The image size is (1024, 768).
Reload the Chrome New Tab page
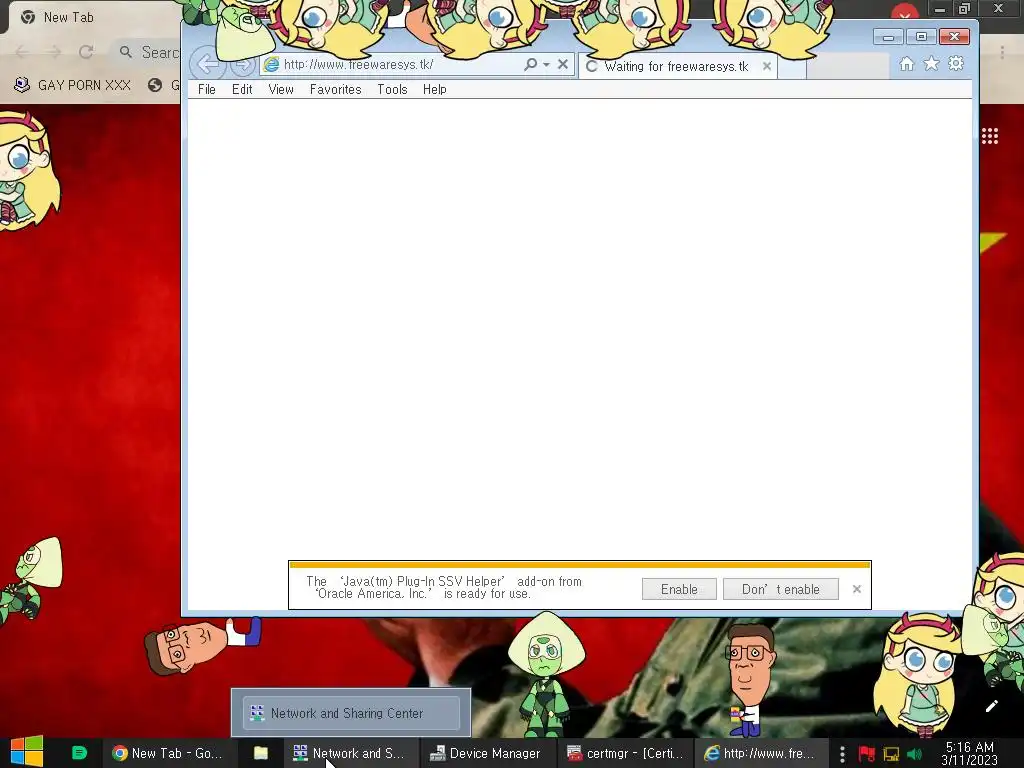coord(86,52)
